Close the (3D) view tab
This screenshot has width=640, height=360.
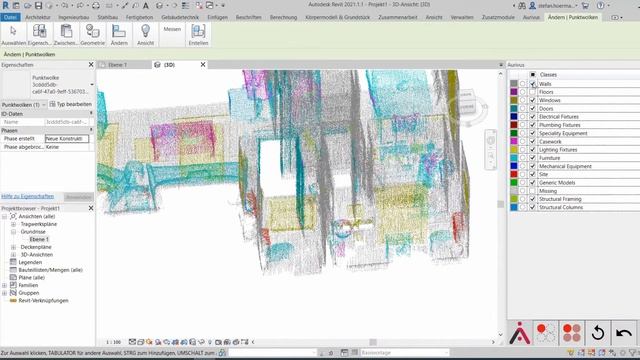pos(203,64)
